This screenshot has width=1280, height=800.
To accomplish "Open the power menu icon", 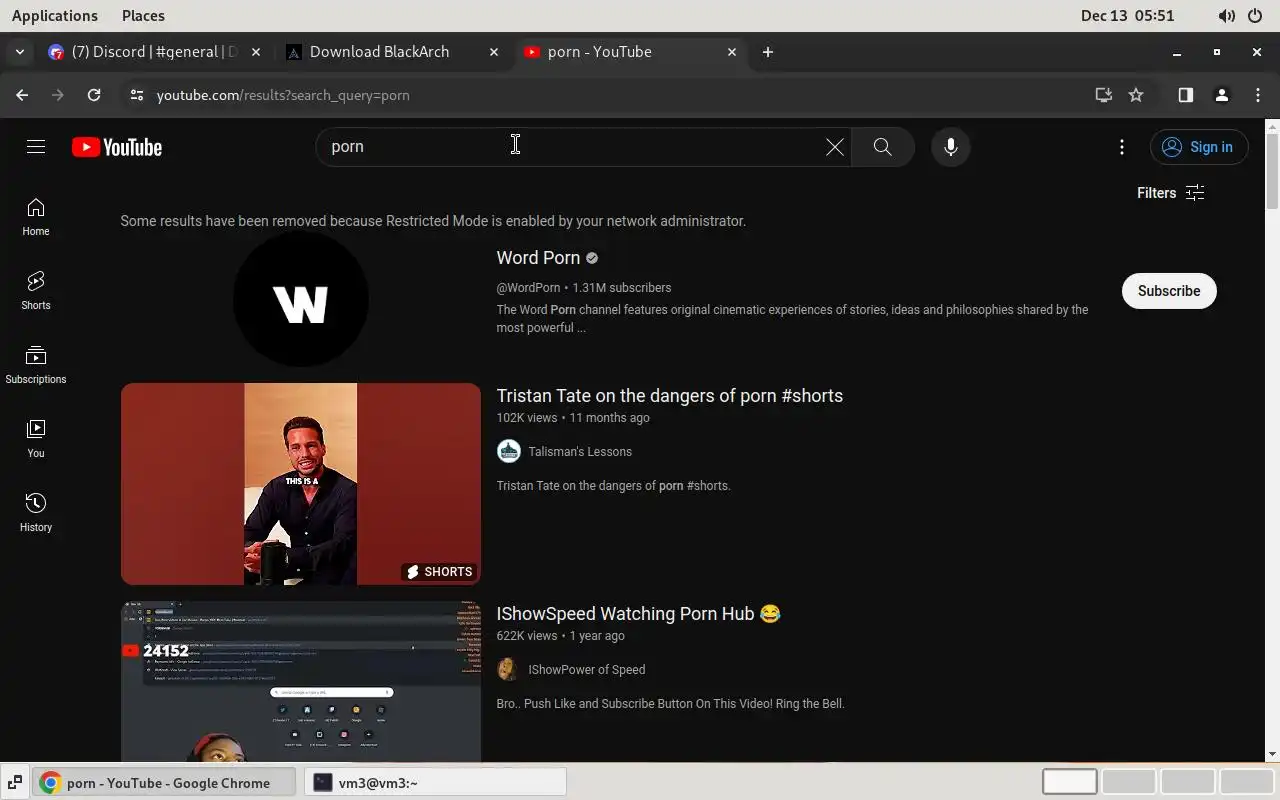I will tap(1255, 16).
